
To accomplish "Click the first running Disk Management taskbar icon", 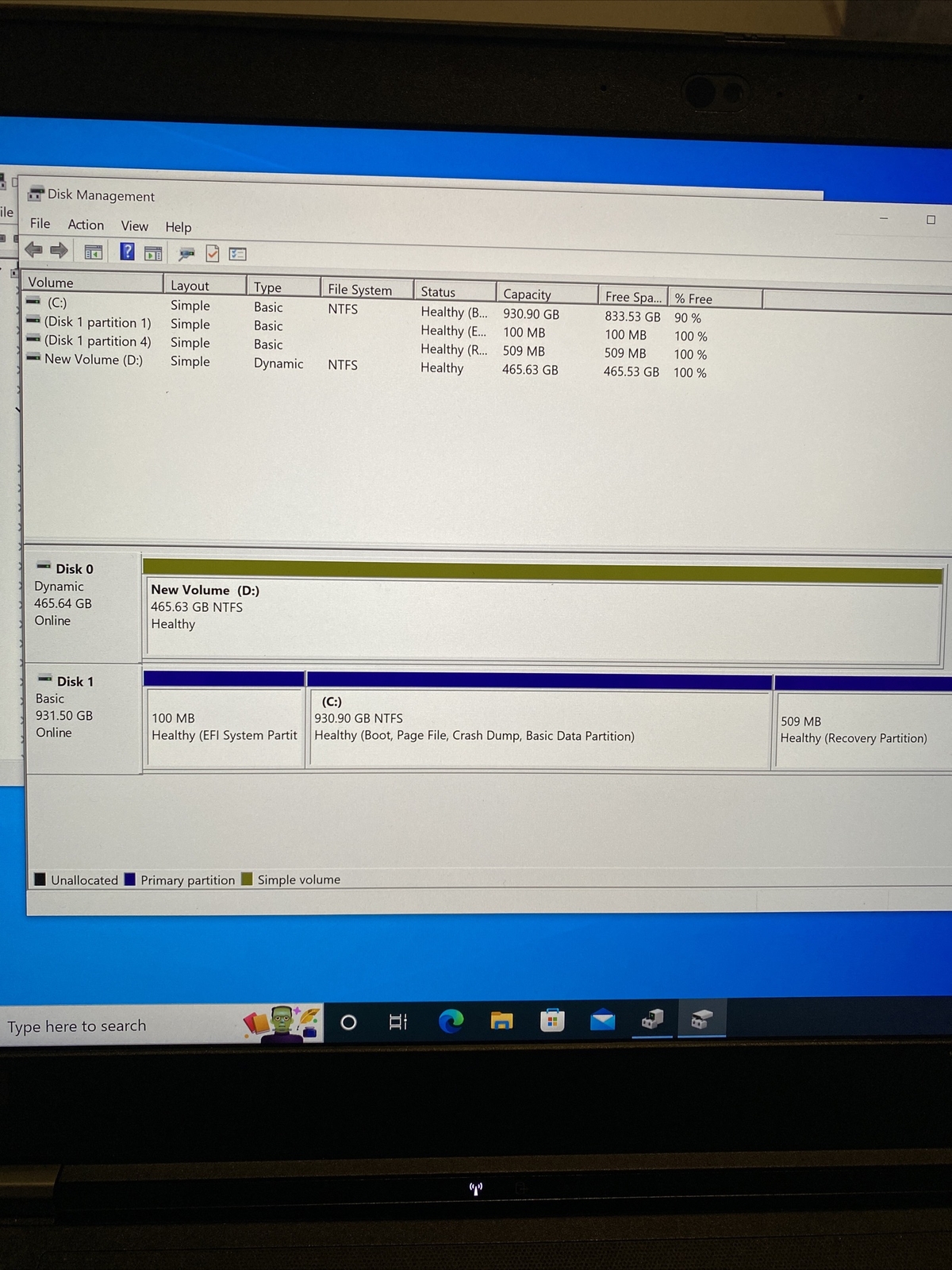I will click(652, 1018).
